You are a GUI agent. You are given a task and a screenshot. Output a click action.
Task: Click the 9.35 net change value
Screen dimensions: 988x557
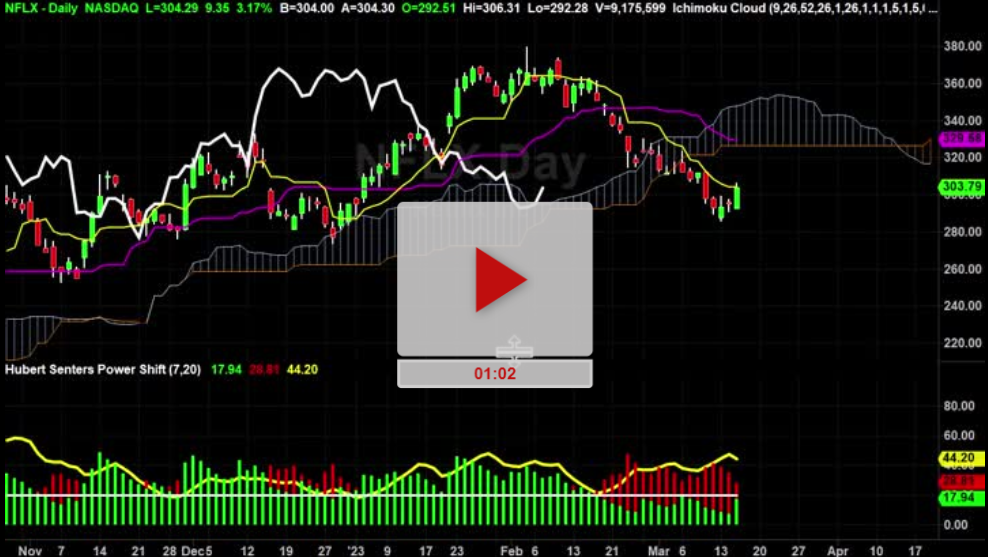point(216,8)
